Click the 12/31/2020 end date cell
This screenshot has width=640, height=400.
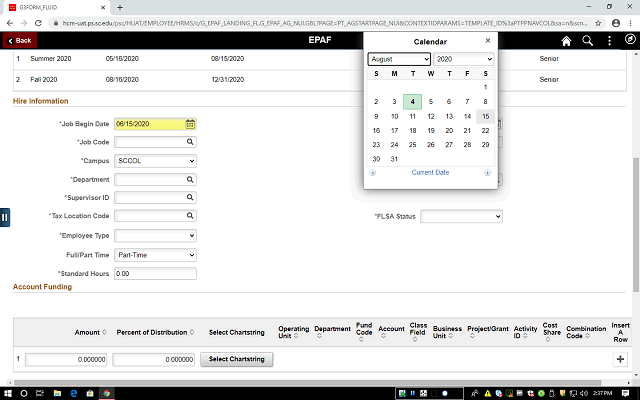(x=227, y=80)
